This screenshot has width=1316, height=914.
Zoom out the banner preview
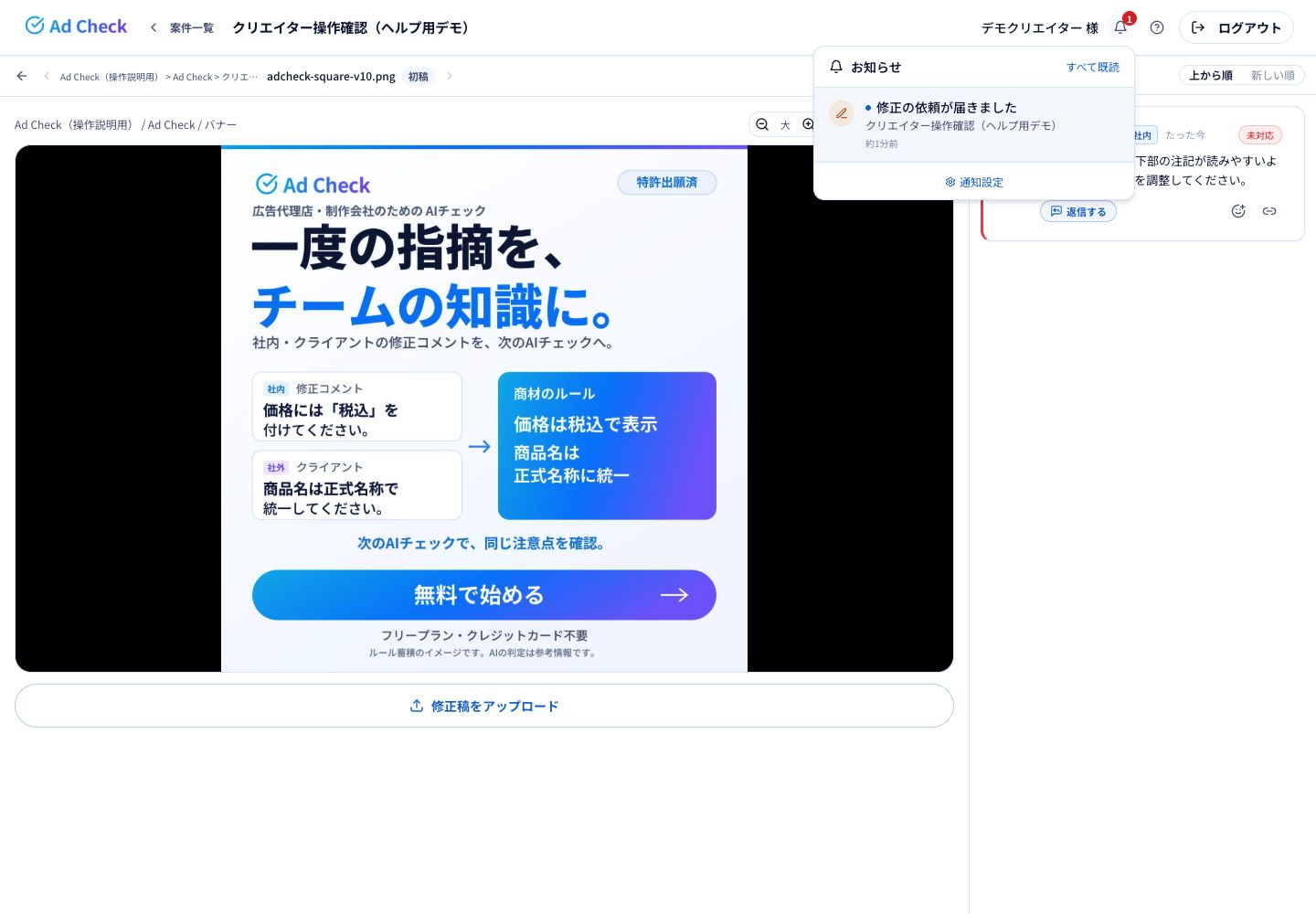coord(762,124)
